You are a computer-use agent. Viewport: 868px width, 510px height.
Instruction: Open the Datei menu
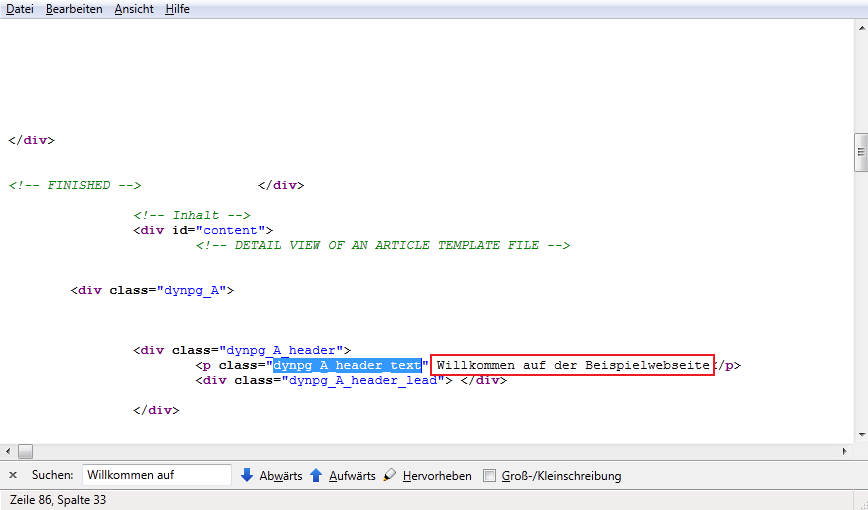pyautogui.click(x=20, y=9)
